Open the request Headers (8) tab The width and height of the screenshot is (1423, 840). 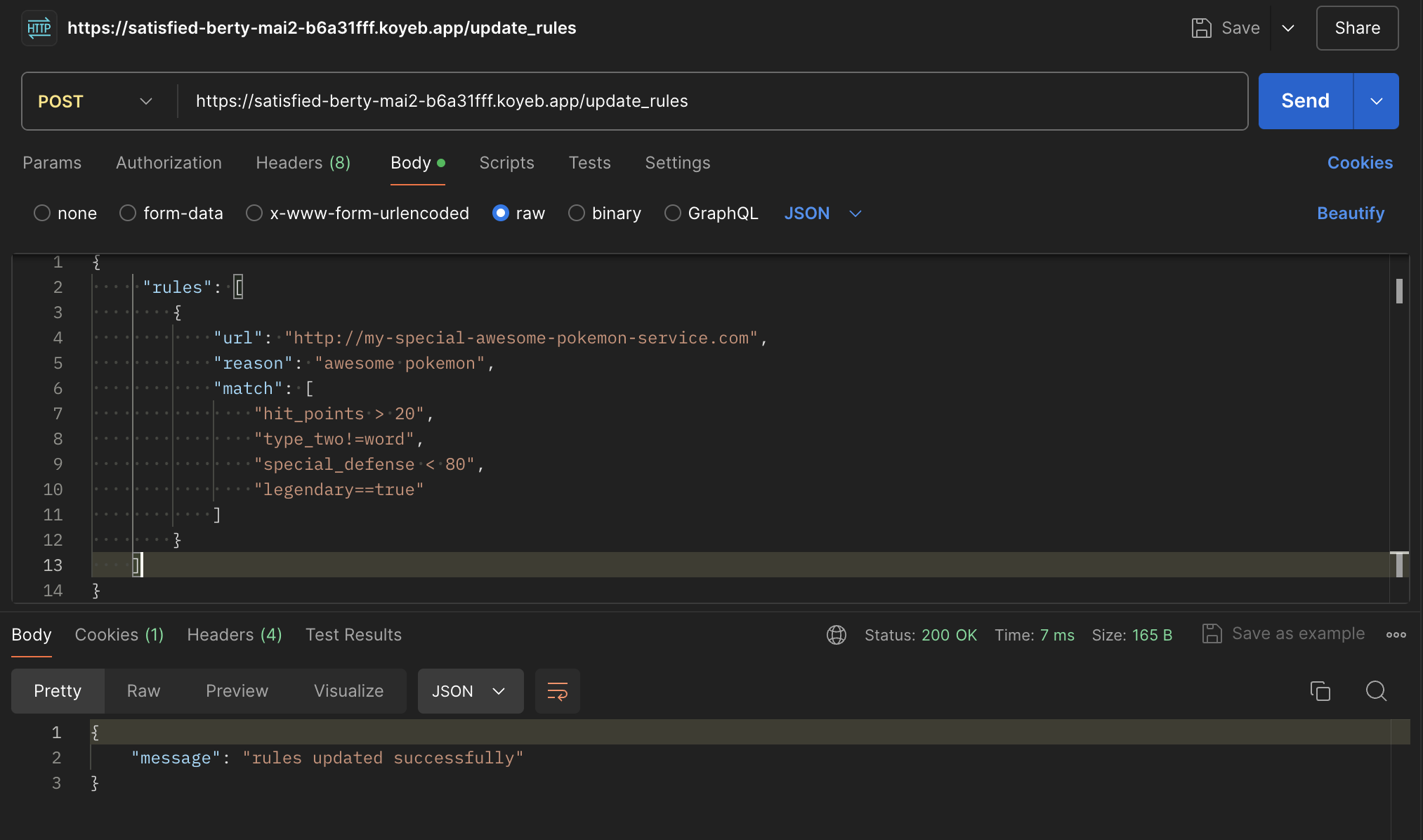tap(303, 163)
